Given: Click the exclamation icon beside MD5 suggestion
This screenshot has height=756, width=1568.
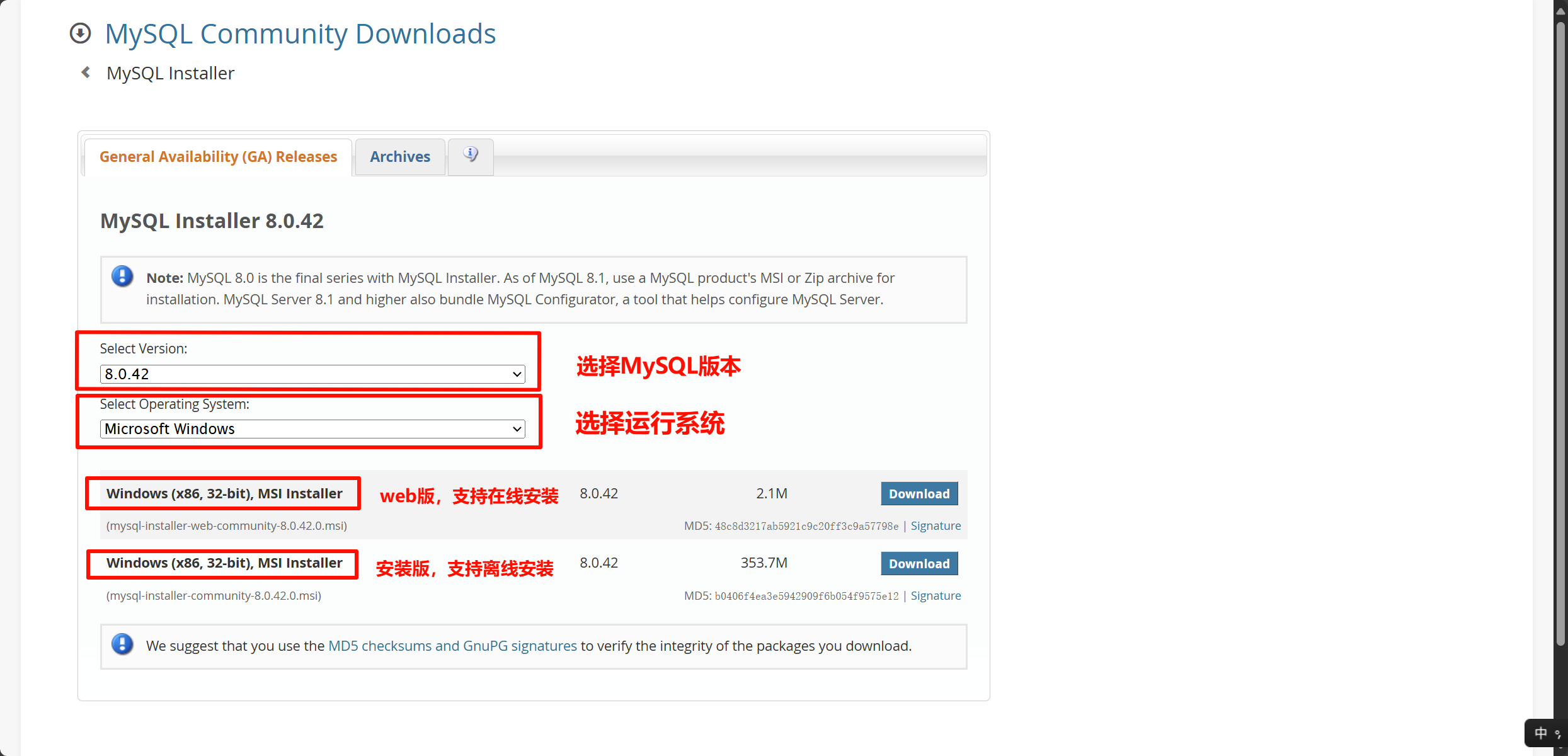Looking at the screenshot, I should (122, 644).
